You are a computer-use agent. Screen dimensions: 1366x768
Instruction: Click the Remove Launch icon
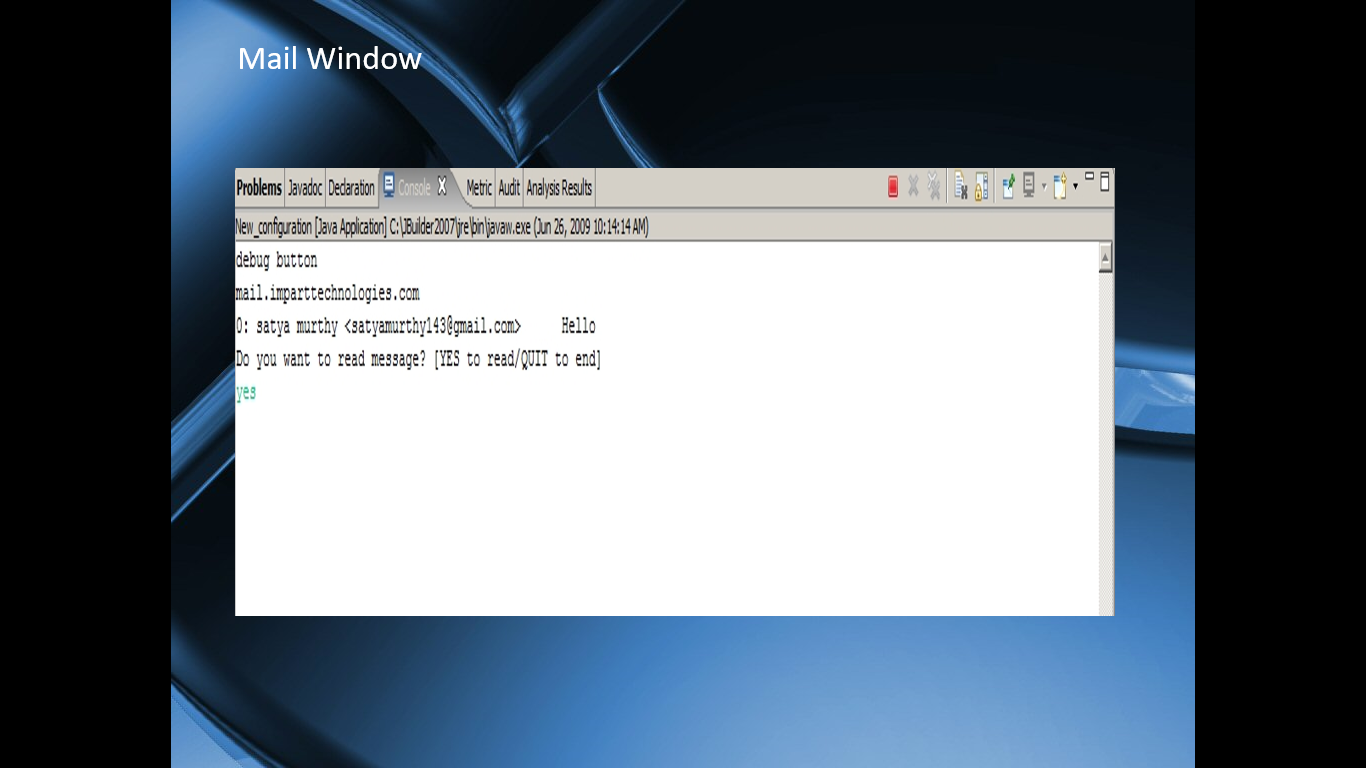coord(913,185)
